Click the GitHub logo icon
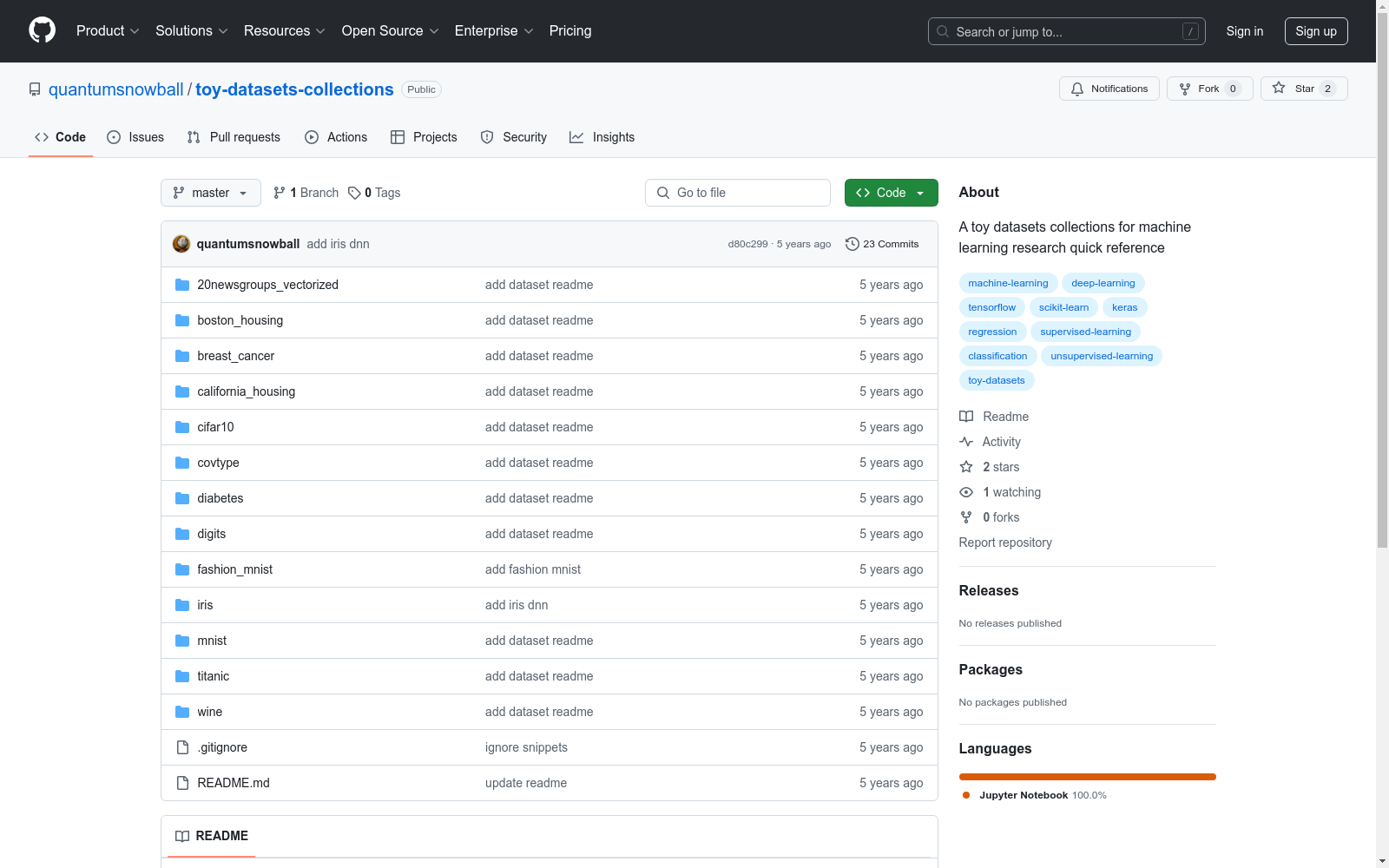 42,30
